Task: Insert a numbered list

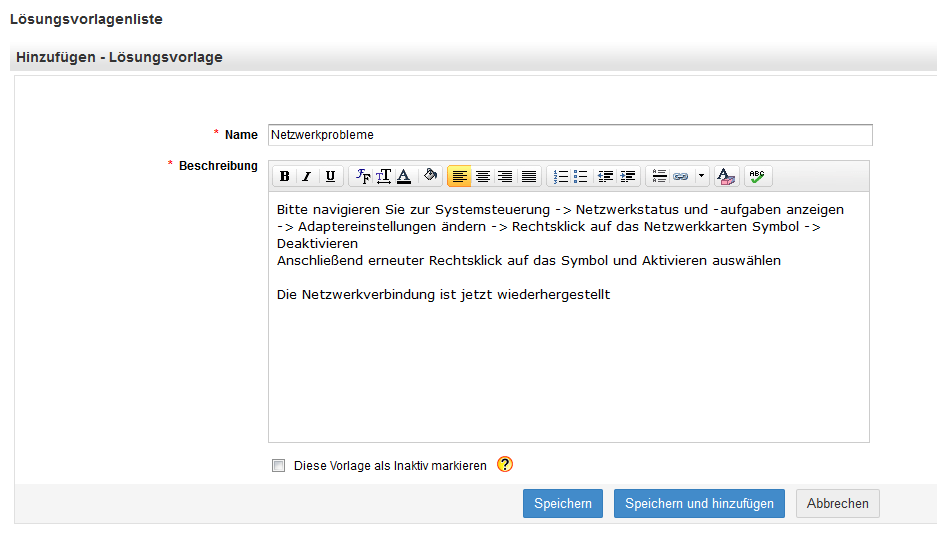Action: pyautogui.click(x=561, y=176)
